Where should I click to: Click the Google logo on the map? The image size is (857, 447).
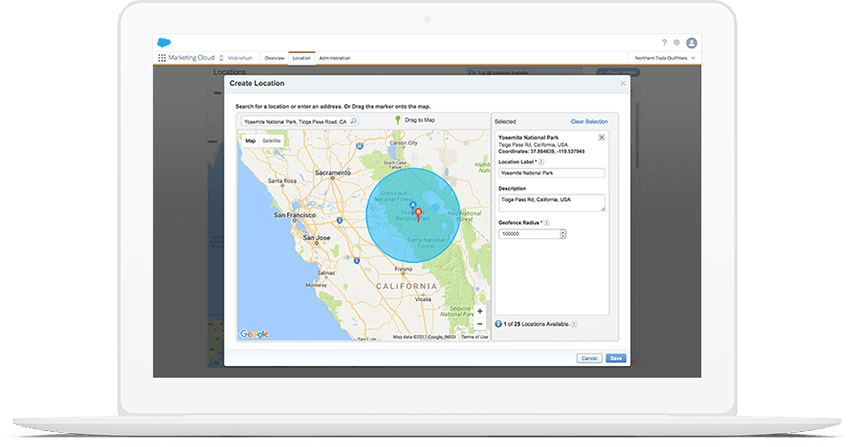(255, 334)
